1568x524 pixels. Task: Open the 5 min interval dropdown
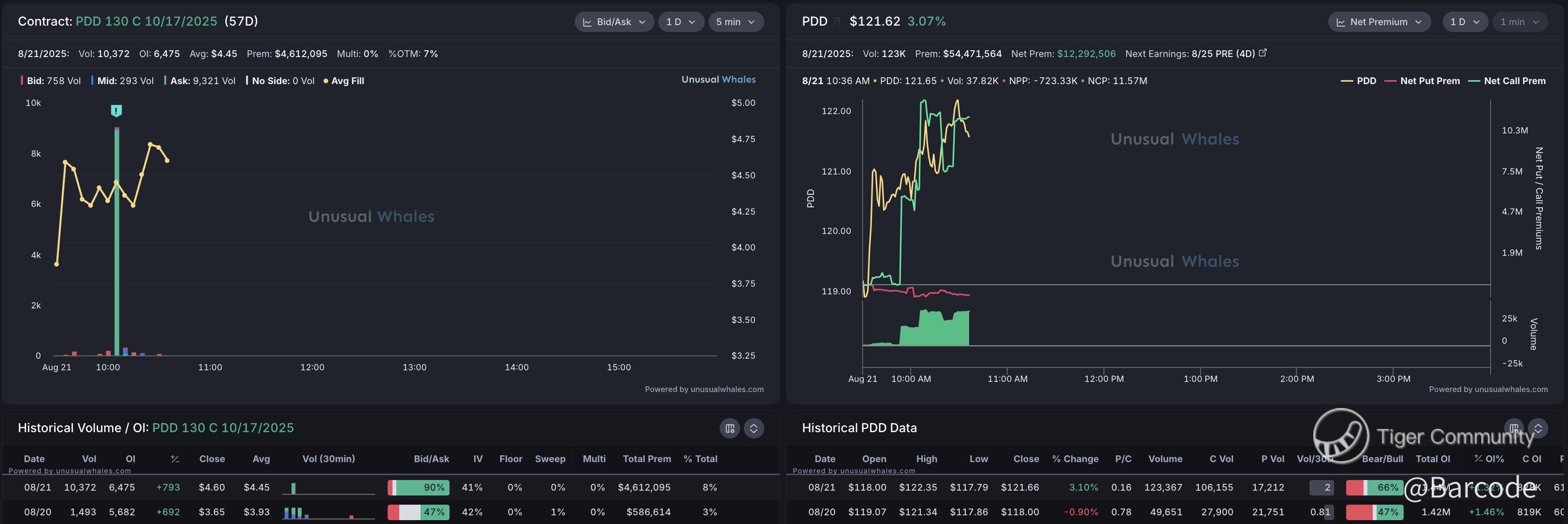pyautogui.click(x=735, y=22)
